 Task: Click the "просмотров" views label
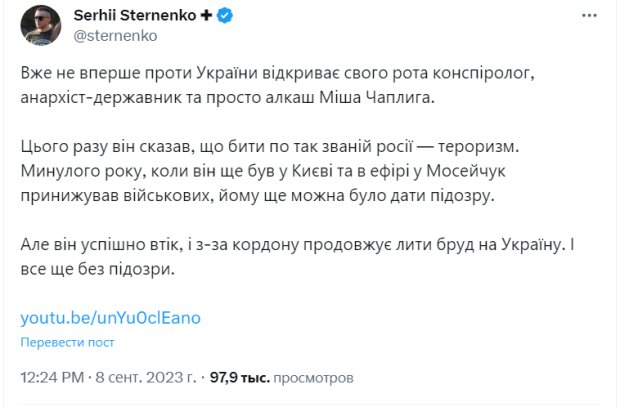click(315, 379)
